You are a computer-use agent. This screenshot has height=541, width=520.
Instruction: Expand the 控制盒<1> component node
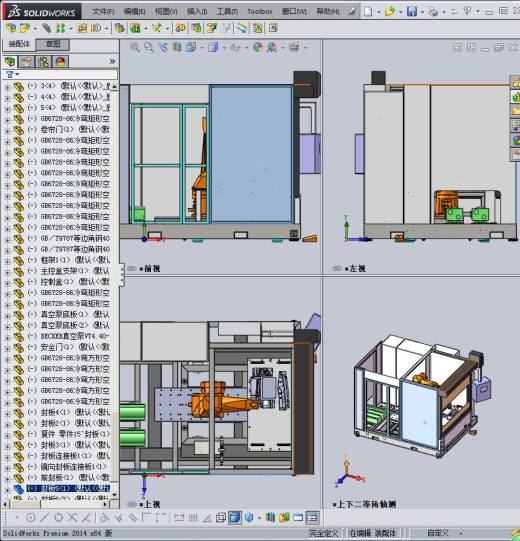point(7,283)
